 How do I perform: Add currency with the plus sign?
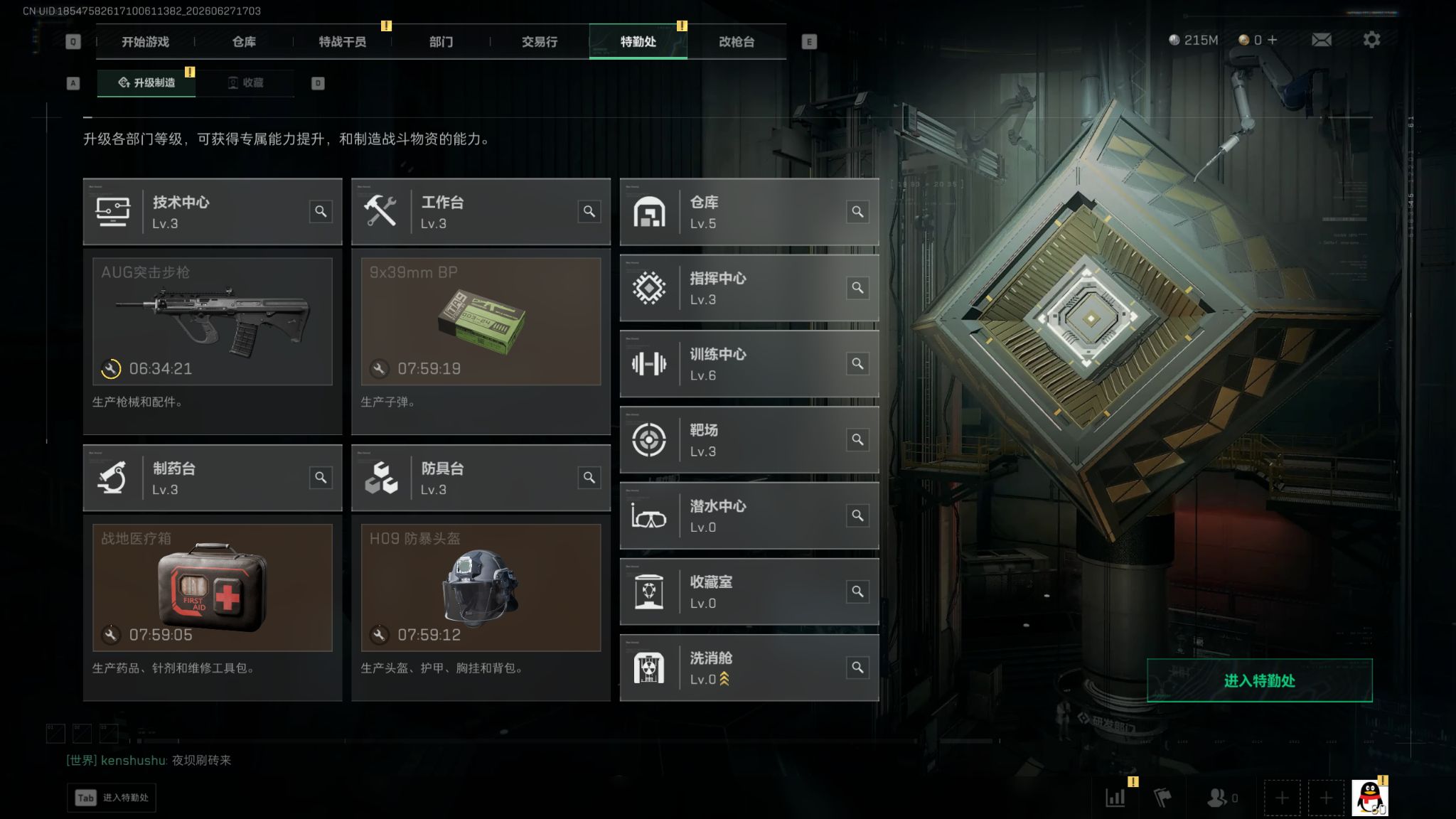pyautogui.click(x=1272, y=40)
